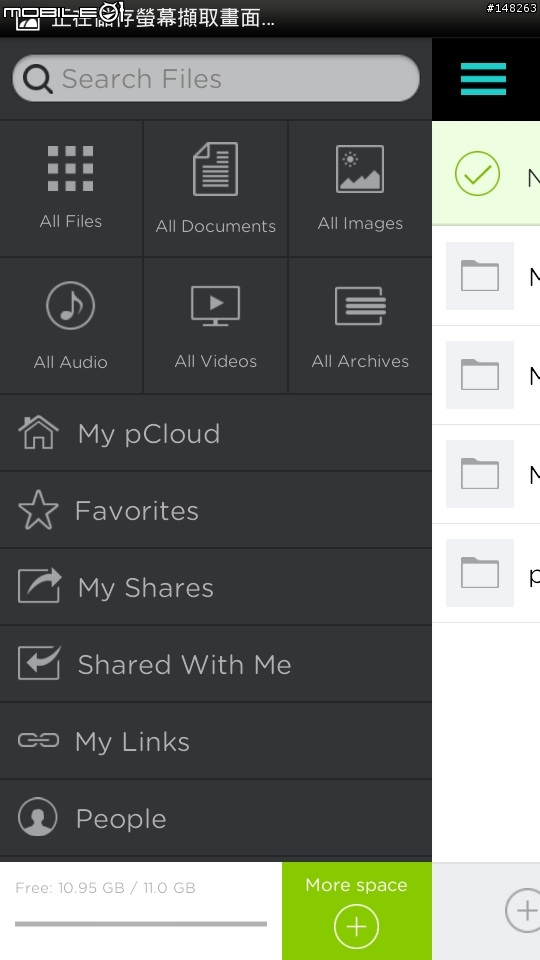The height and width of the screenshot is (960, 540).
Task: Open the People section
Action: [x=216, y=819]
